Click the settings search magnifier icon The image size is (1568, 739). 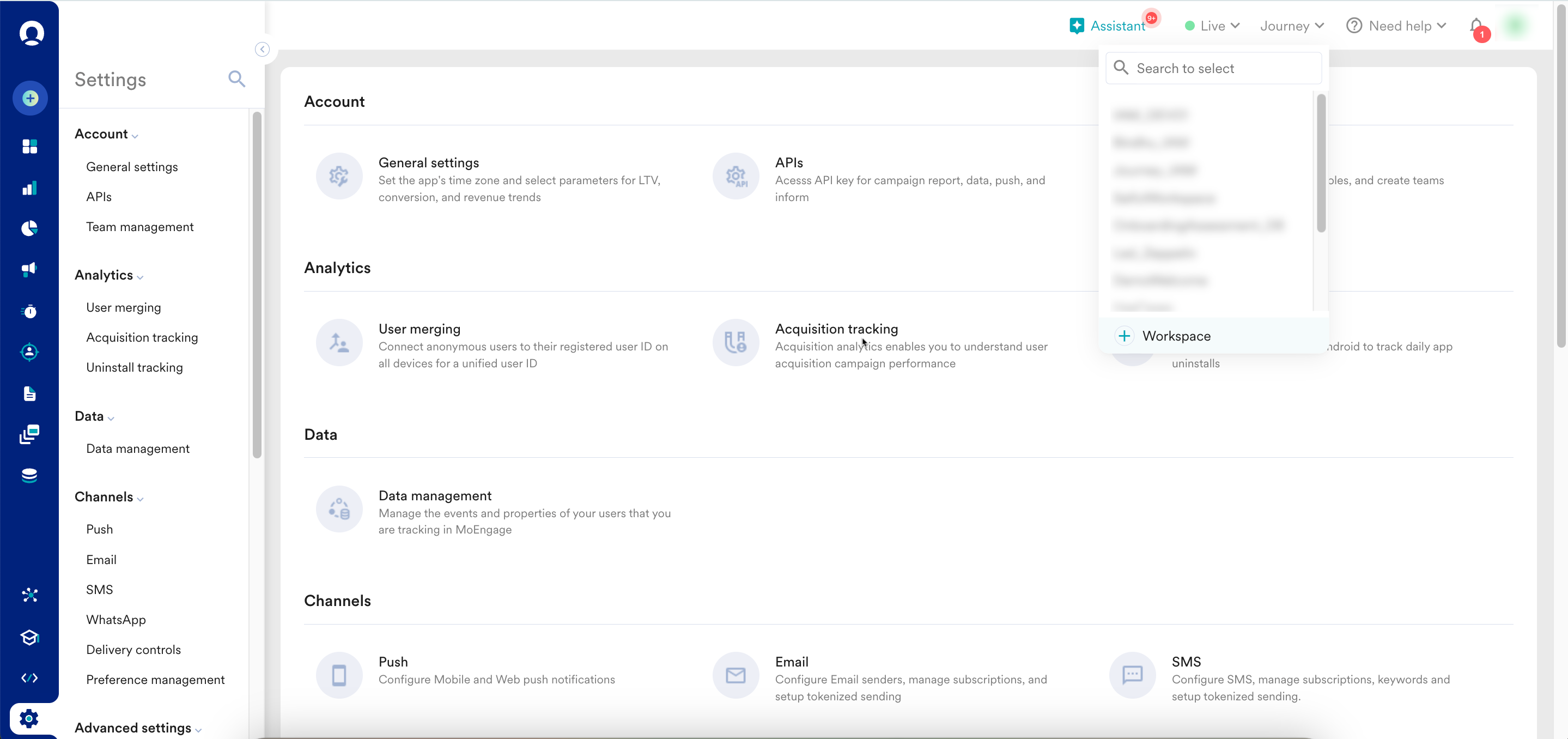click(237, 79)
